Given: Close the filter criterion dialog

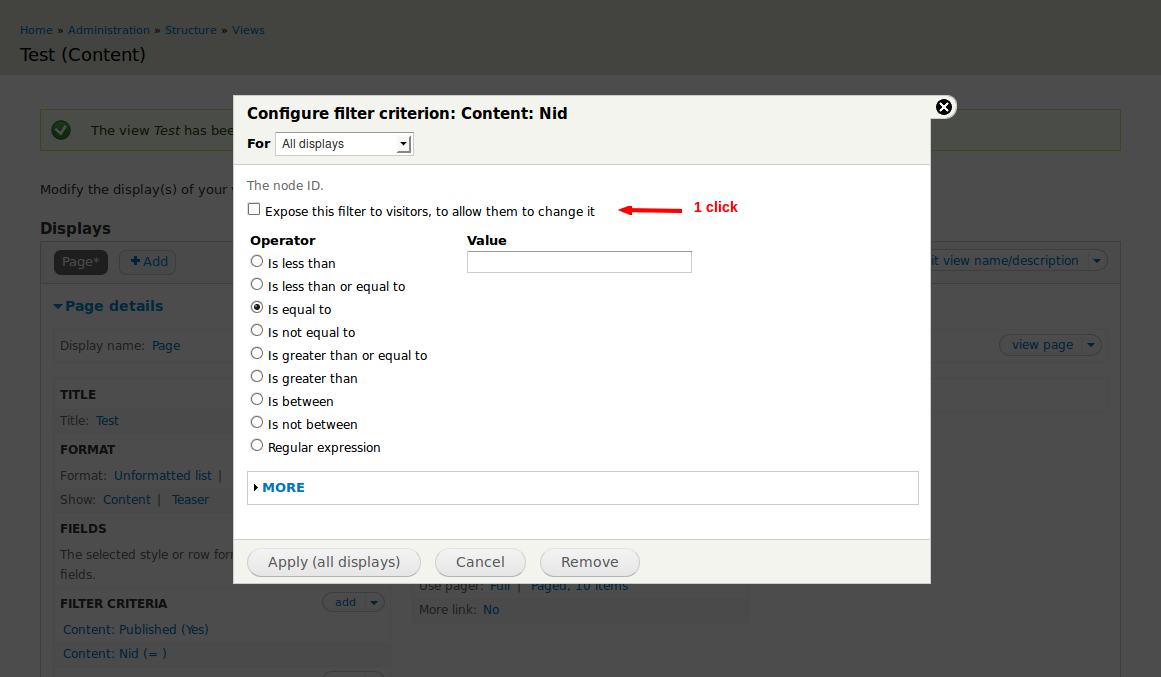Looking at the screenshot, I should click(x=943, y=107).
